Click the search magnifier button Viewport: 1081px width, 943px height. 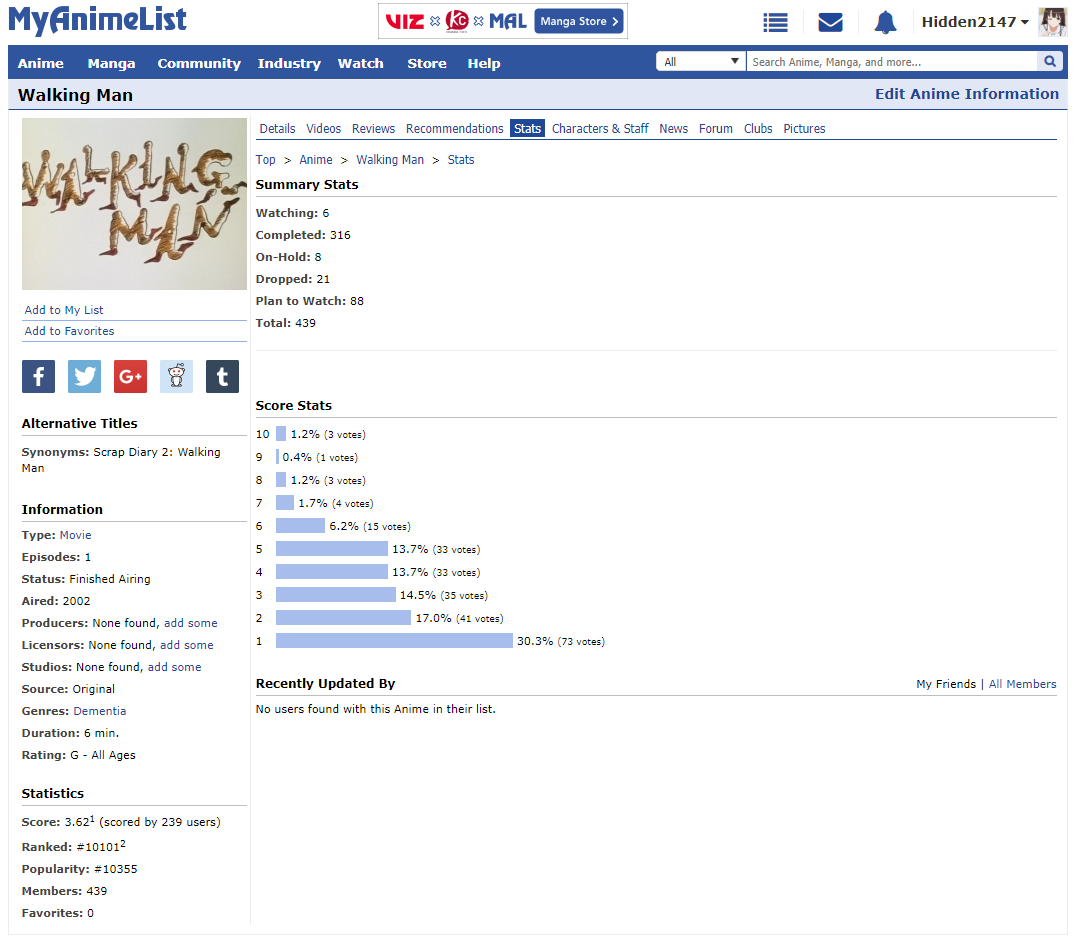point(1049,62)
